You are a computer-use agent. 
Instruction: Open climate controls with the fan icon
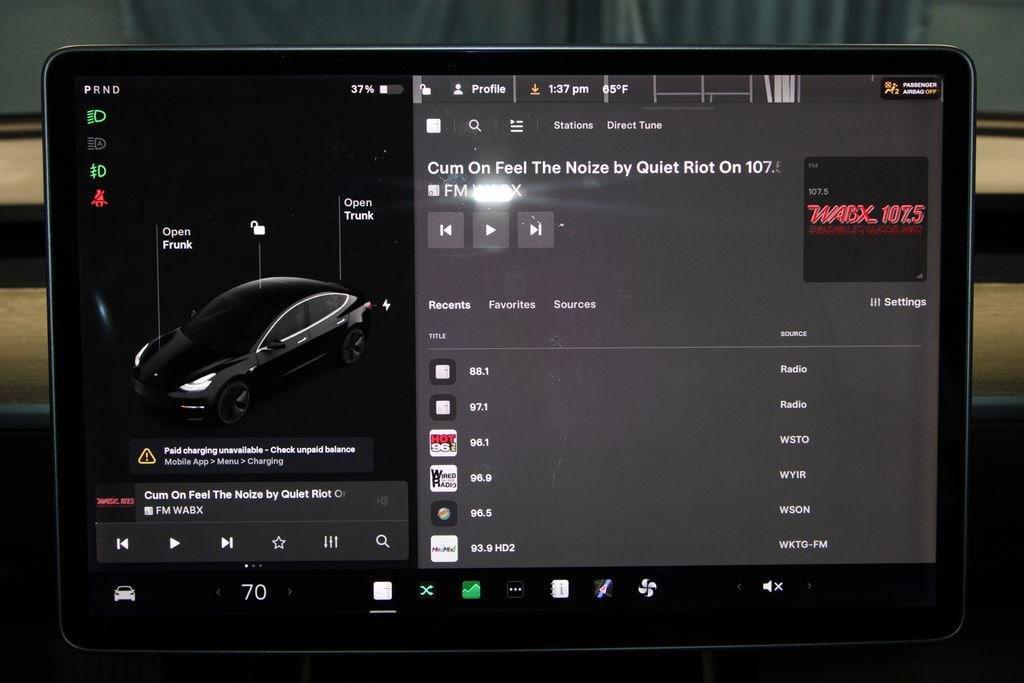(x=647, y=591)
